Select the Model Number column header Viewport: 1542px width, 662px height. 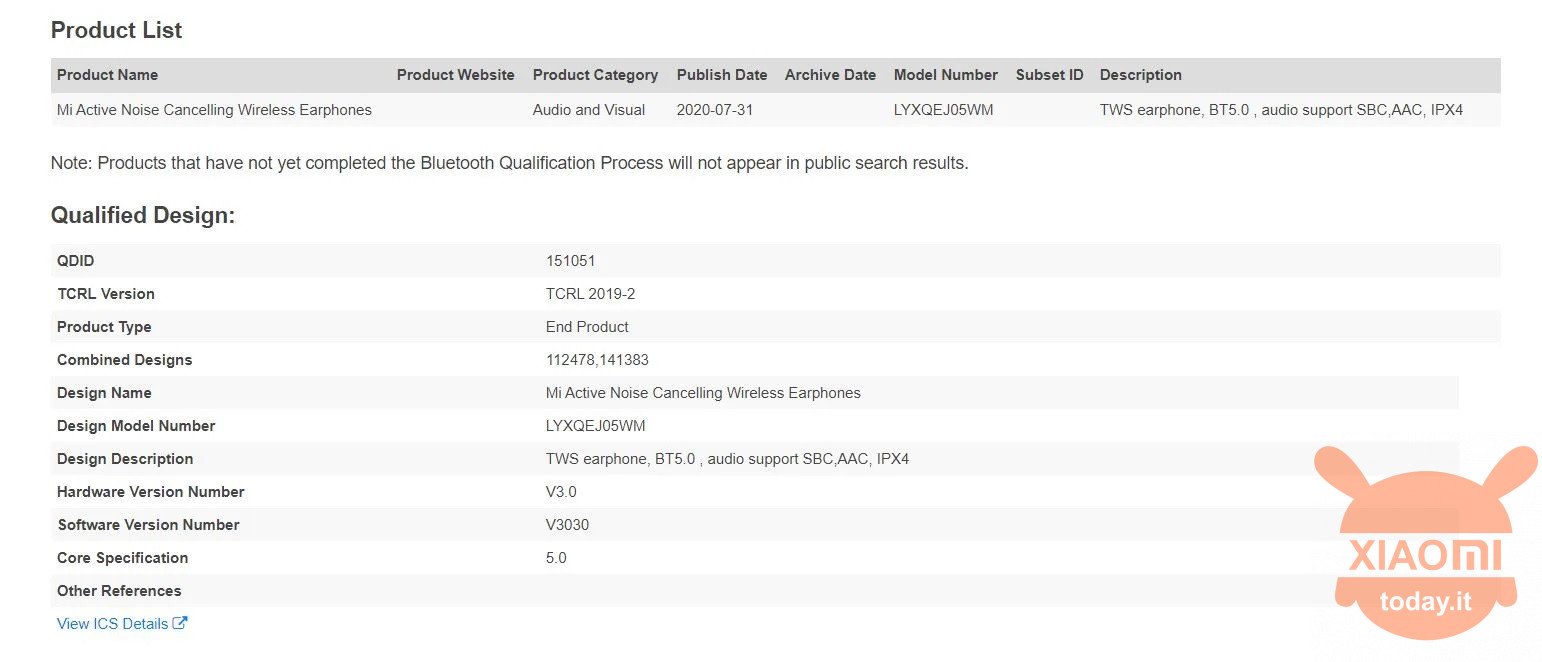(x=946, y=75)
